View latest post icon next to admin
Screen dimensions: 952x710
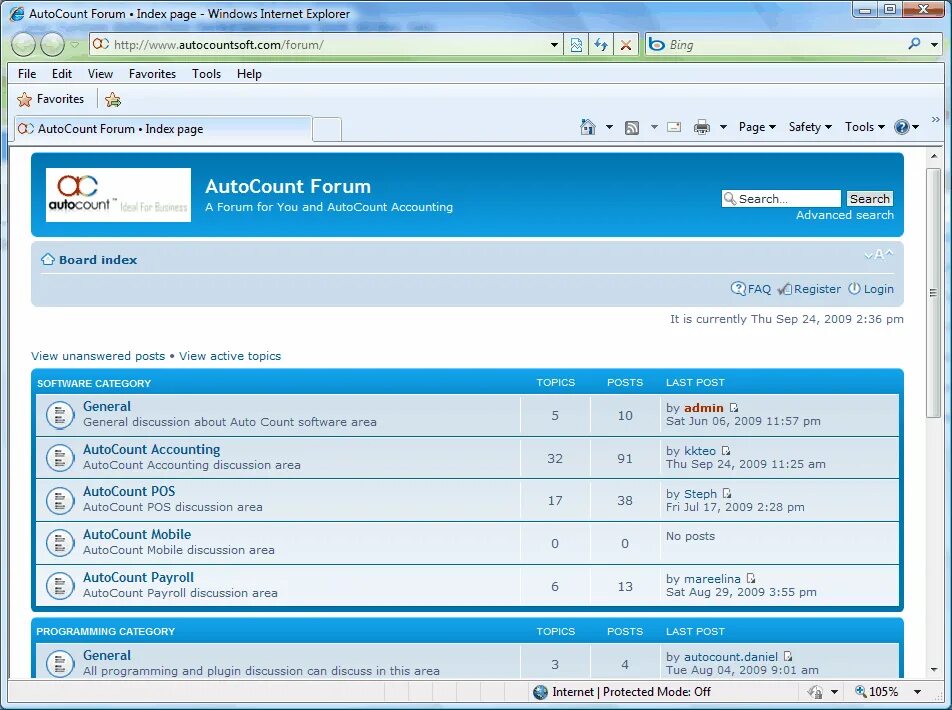(733, 408)
